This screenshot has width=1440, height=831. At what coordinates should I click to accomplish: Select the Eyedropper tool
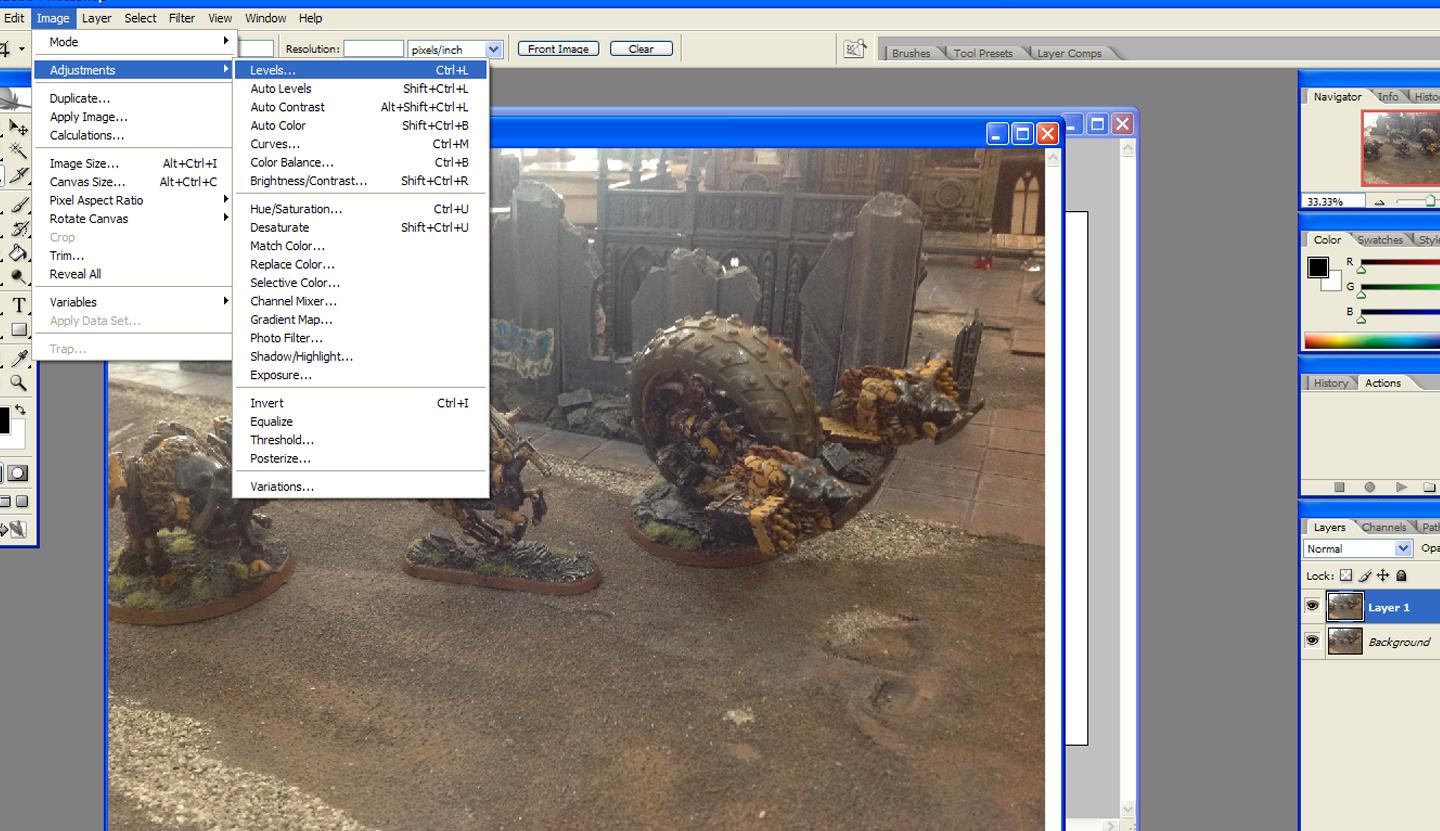coord(18,359)
